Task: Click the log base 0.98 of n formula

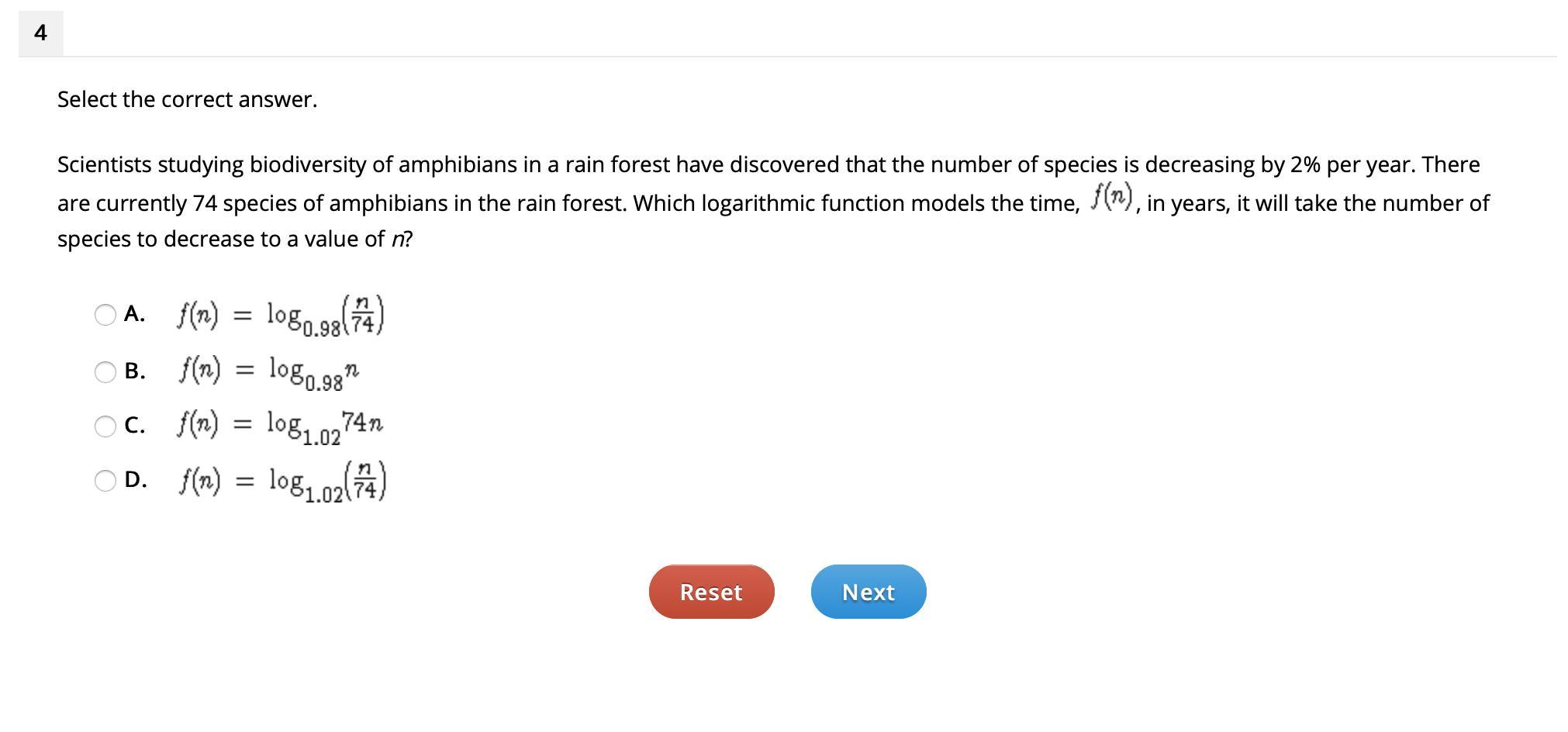Action: coord(269,371)
